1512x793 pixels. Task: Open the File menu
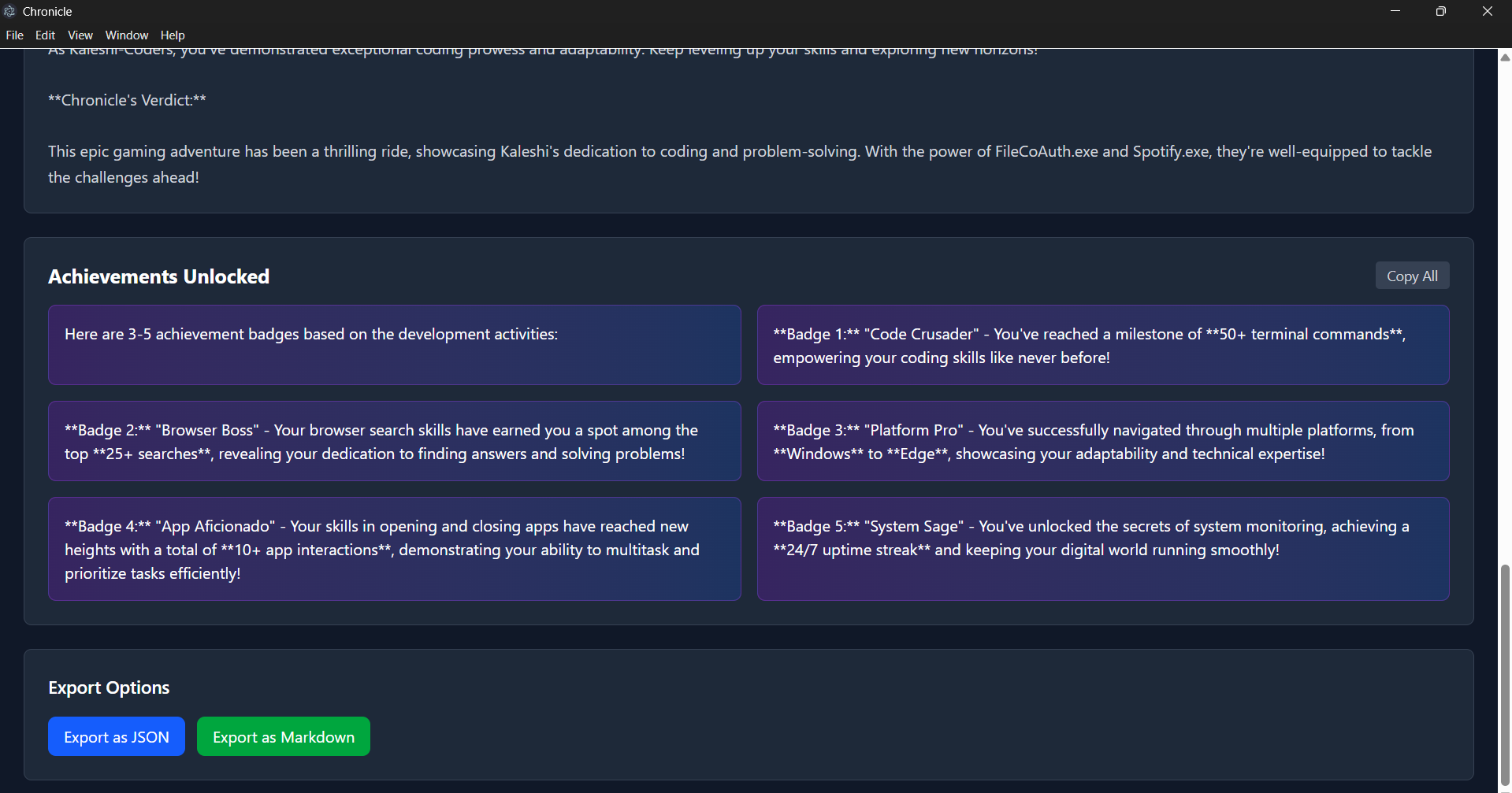tap(14, 35)
